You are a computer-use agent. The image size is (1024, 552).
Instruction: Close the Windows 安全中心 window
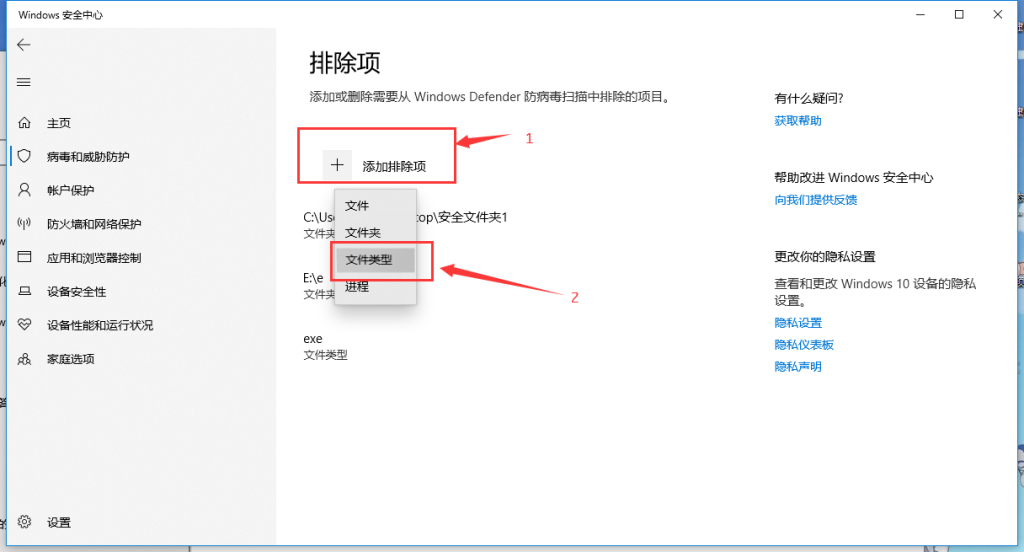pyautogui.click(x=997, y=14)
